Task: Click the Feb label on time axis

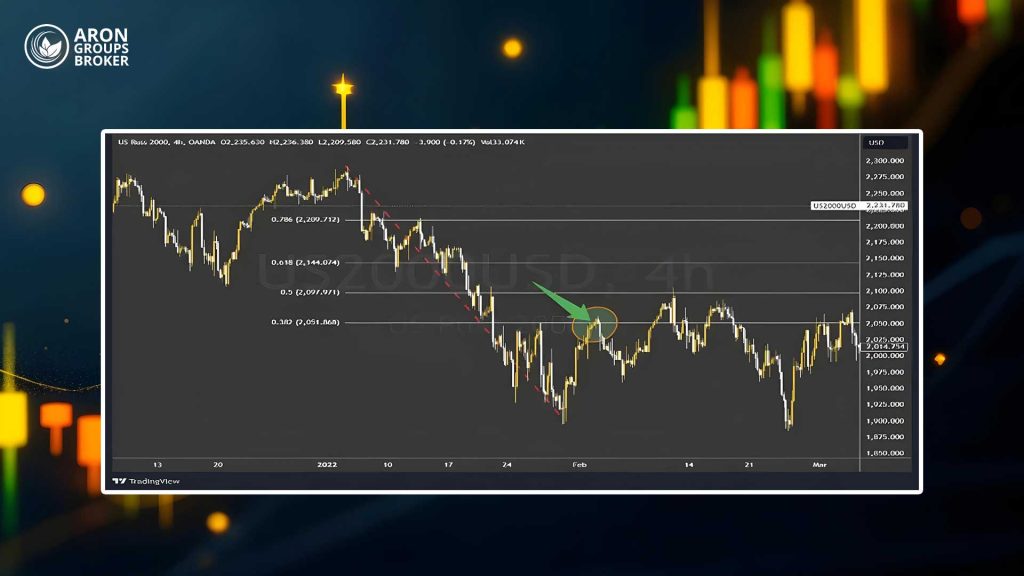Action: (579, 465)
